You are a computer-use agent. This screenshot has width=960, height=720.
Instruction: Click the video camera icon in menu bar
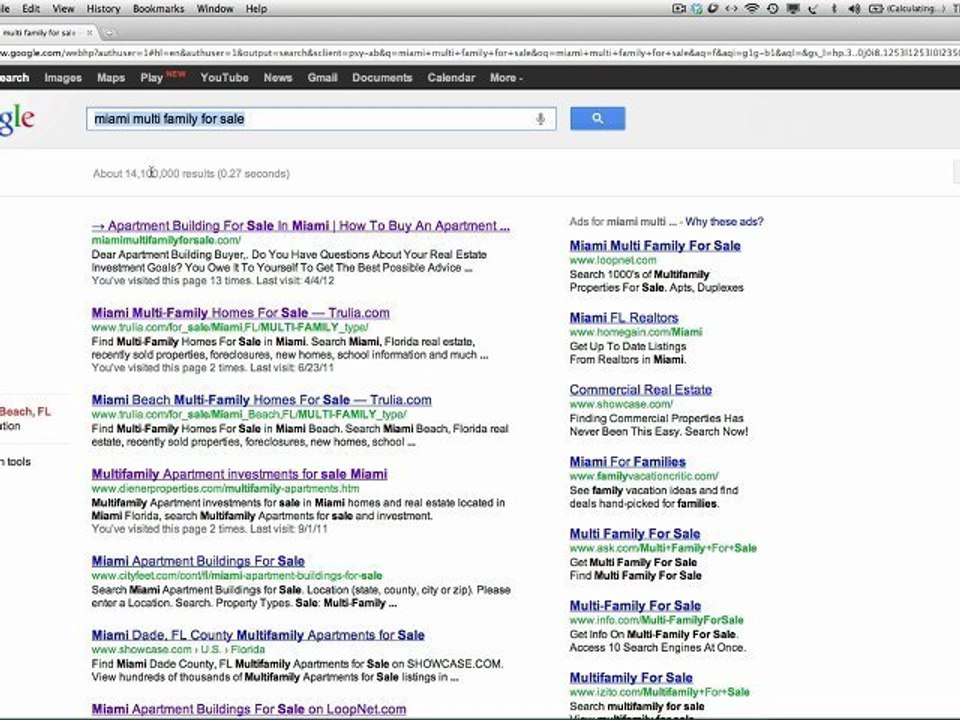coord(679,9)
